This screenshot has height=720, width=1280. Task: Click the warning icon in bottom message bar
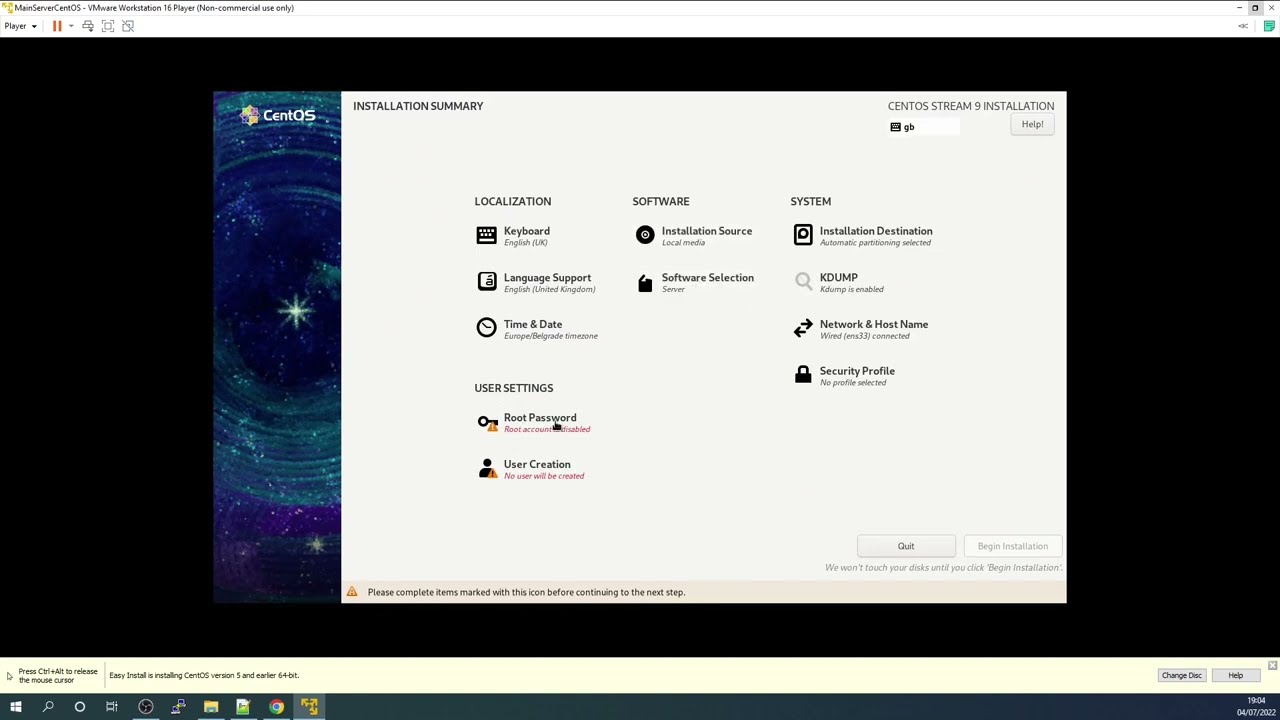click(352, 592)
